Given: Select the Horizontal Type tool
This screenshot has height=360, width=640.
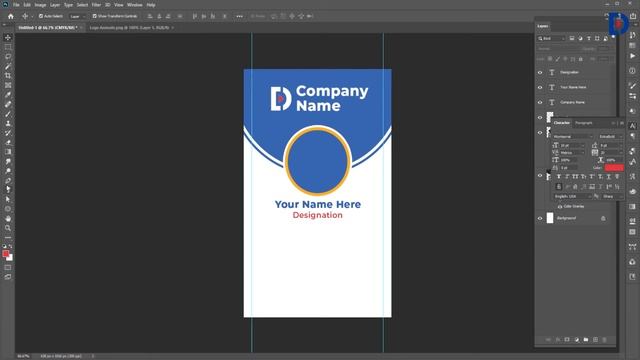Looking at the screenshot, I should [x=8, y=190].
